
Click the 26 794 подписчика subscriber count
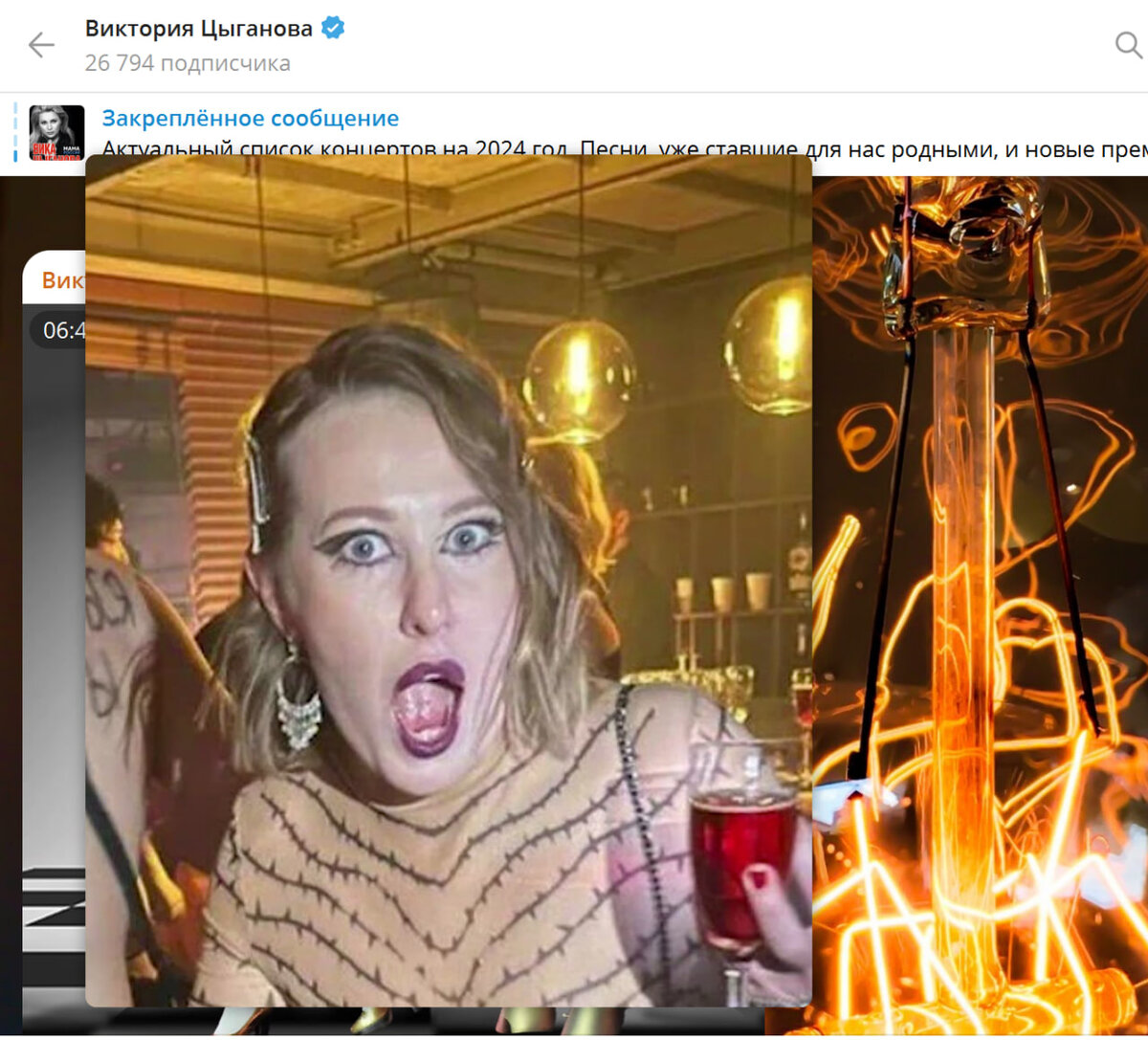point(188,63)
